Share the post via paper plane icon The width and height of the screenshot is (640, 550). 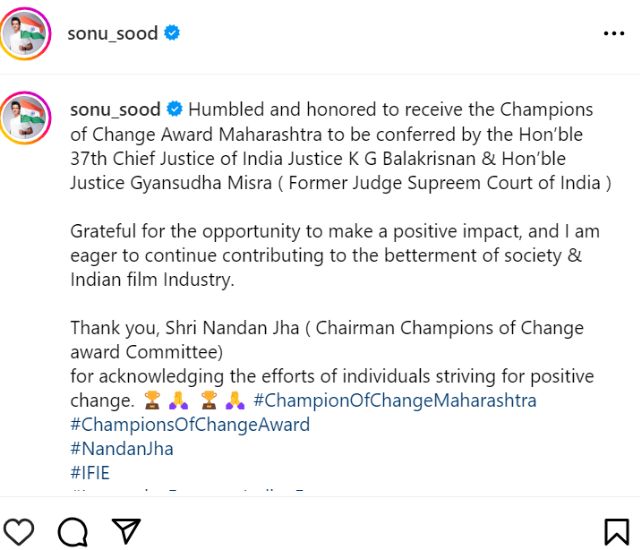coord(125,530)
